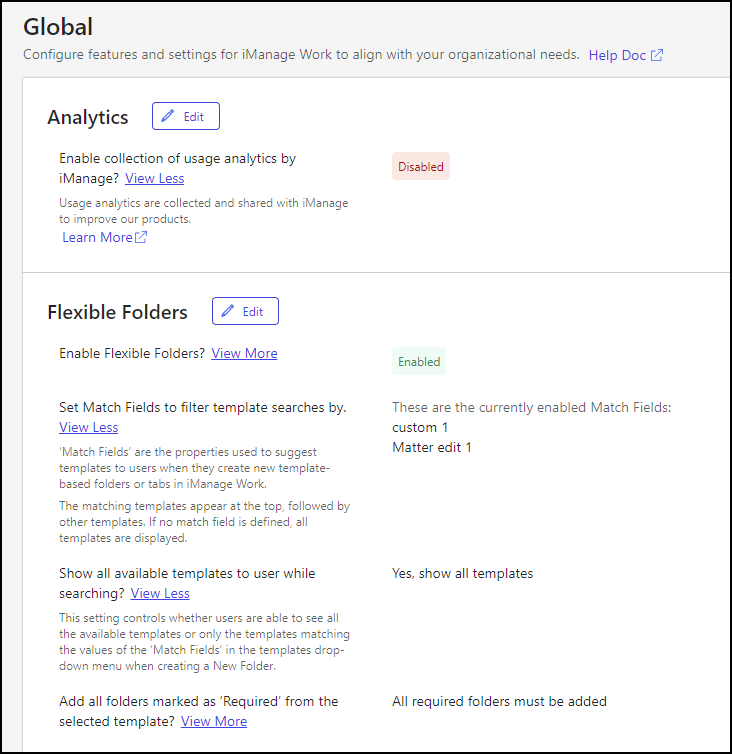Click the 'Matter edit 1' match field
This screenshot has width=732, height=754.
coord(432,447)
